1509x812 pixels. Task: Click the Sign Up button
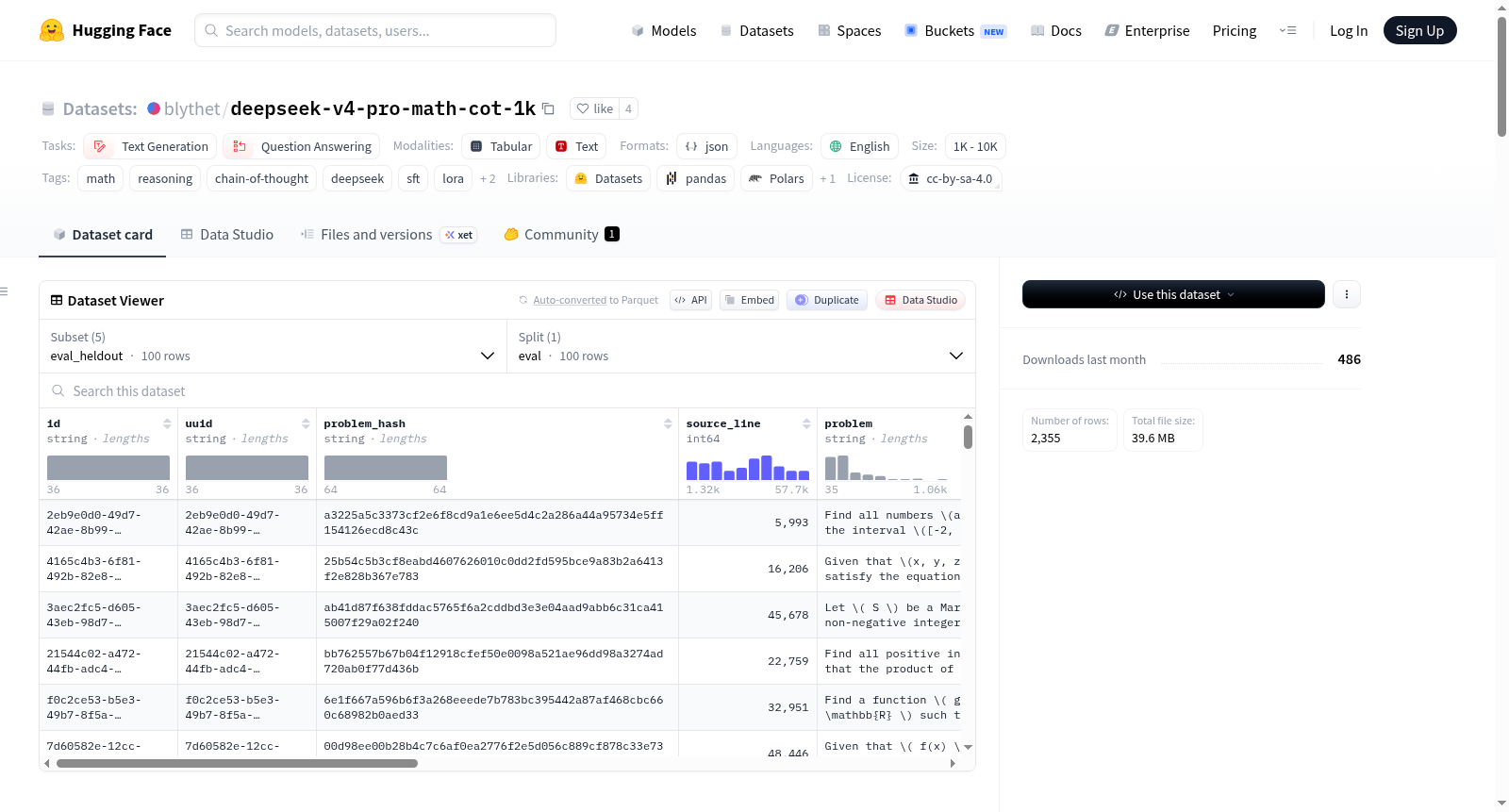1419,30
